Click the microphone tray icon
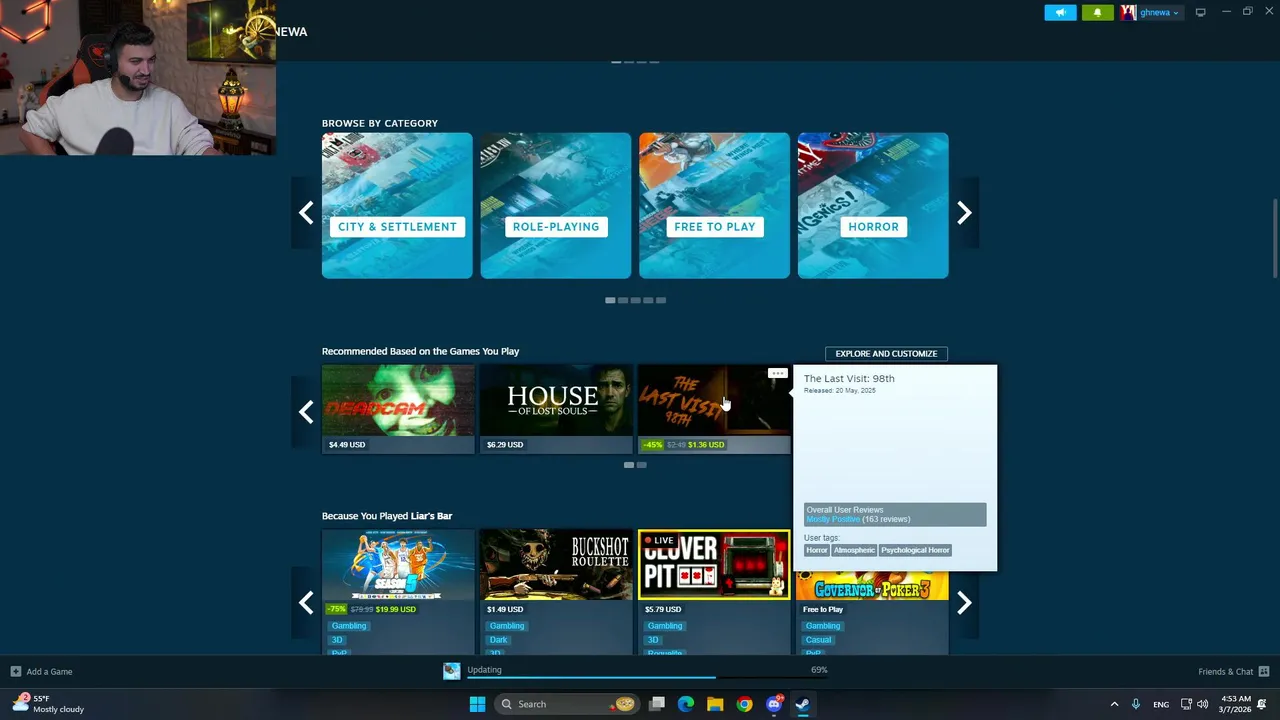This screenshot has height=720, width=1280. pyautogui.click(x=1136, y=704)
